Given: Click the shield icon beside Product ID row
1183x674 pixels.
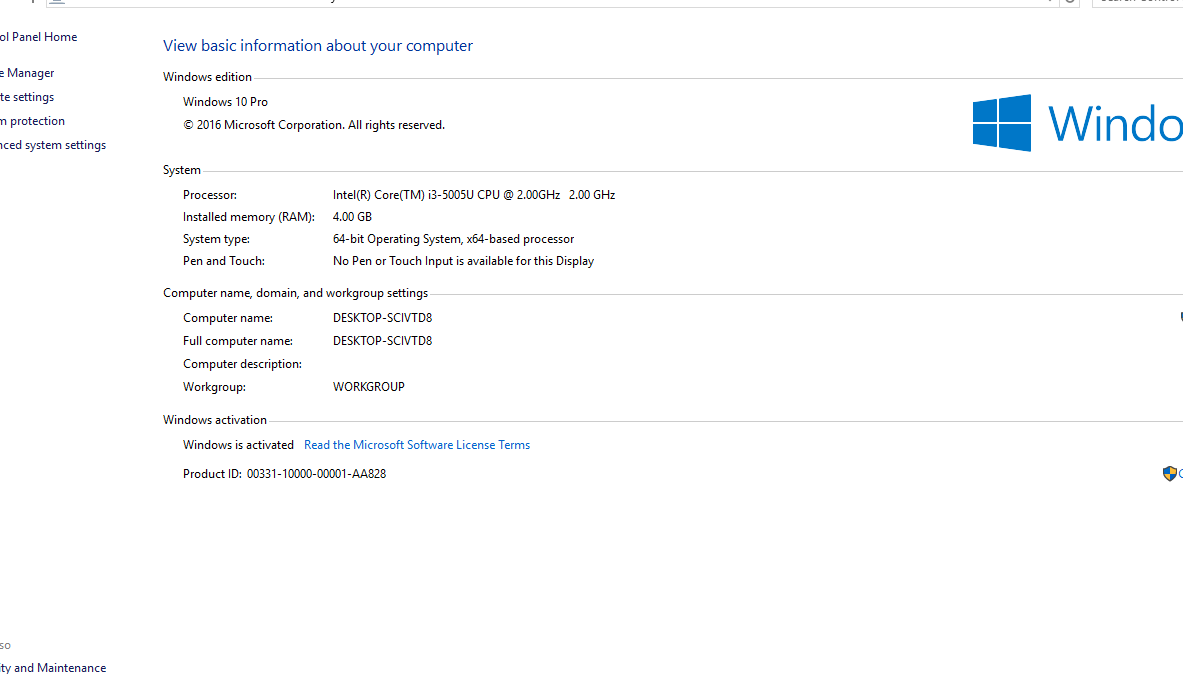Looking at the screenshot, I should (x=1169, y=474).
